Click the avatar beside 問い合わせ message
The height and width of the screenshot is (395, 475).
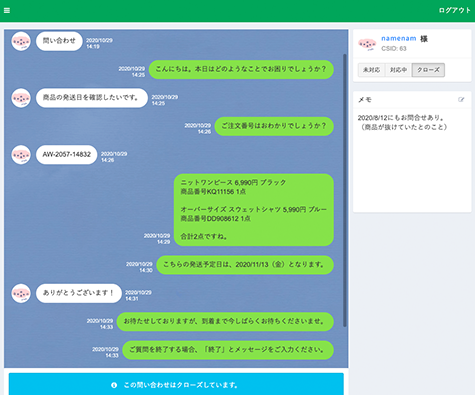(x=21, y=41)
